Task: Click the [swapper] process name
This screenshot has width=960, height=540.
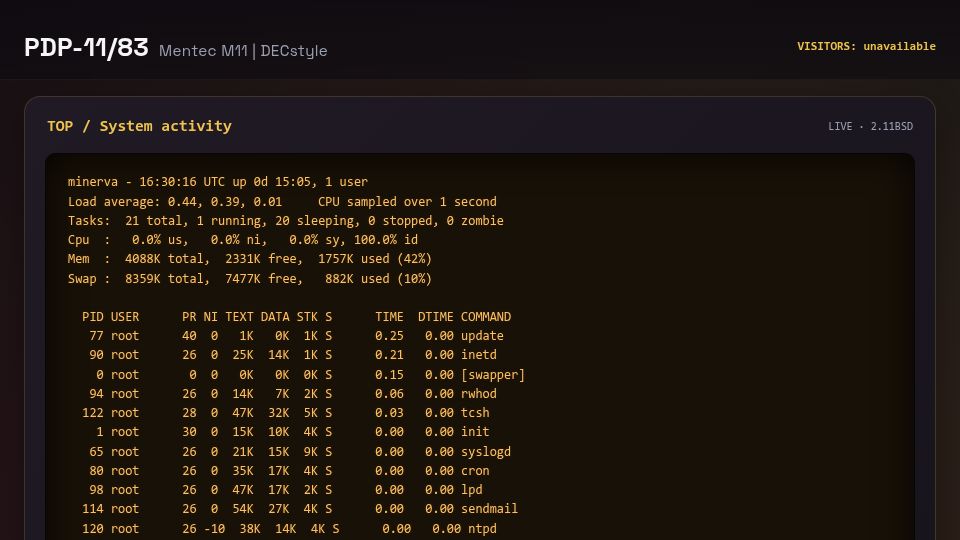Action: [493, 375]
